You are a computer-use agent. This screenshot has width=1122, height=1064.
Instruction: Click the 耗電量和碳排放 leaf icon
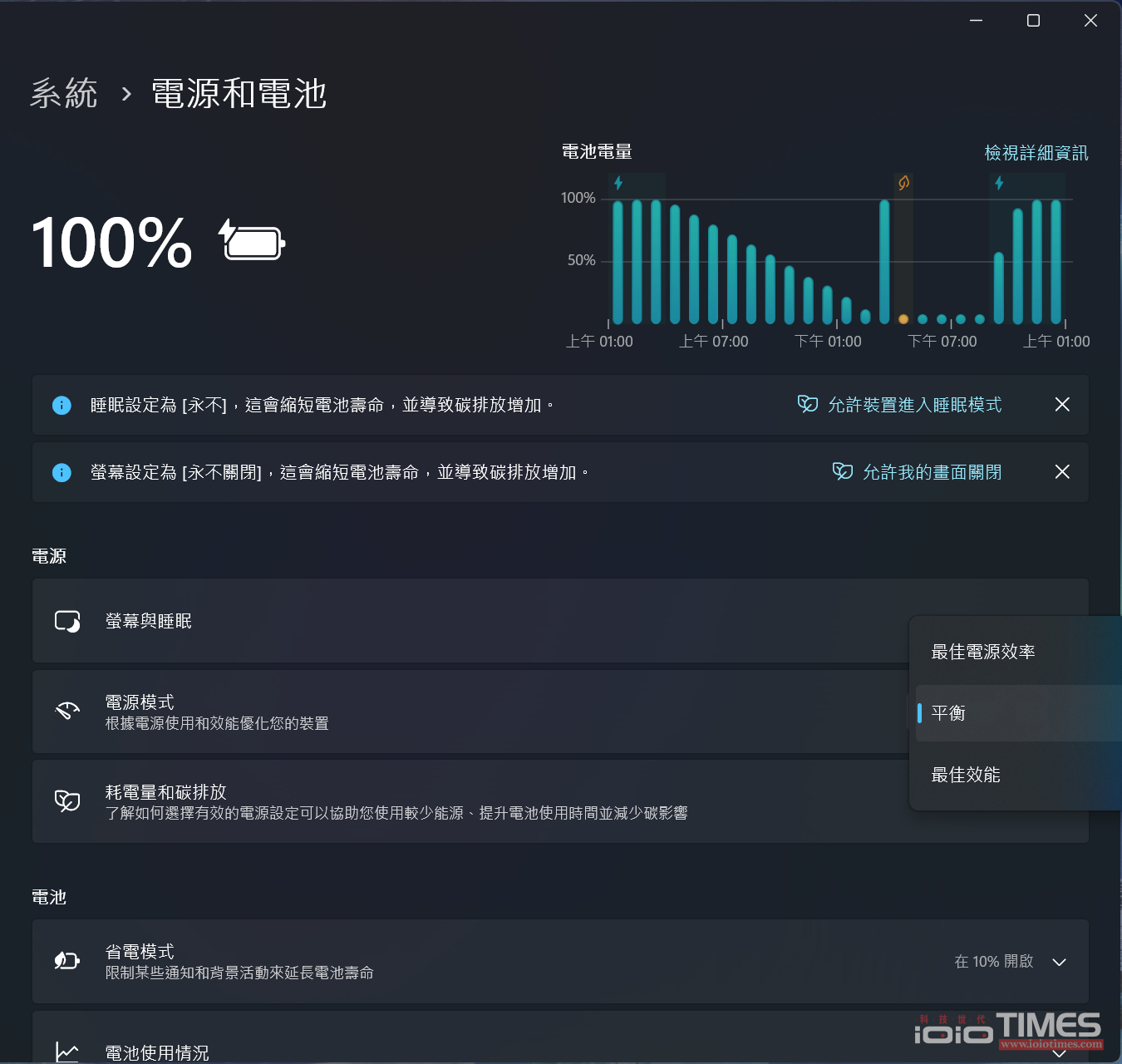[x=67, y=800]
